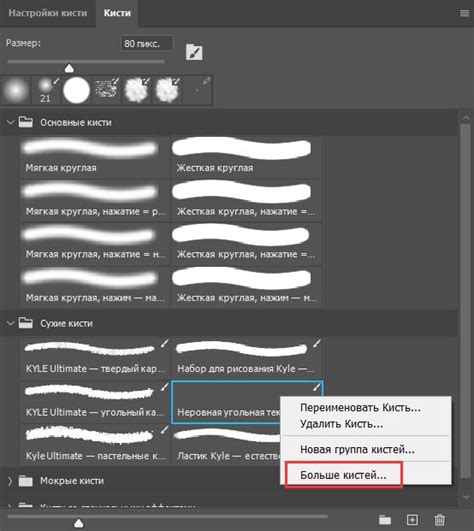Screen dimensions: 474x531
Task: Click the panel menu hamburger icon
Action: tap(465, 13)
